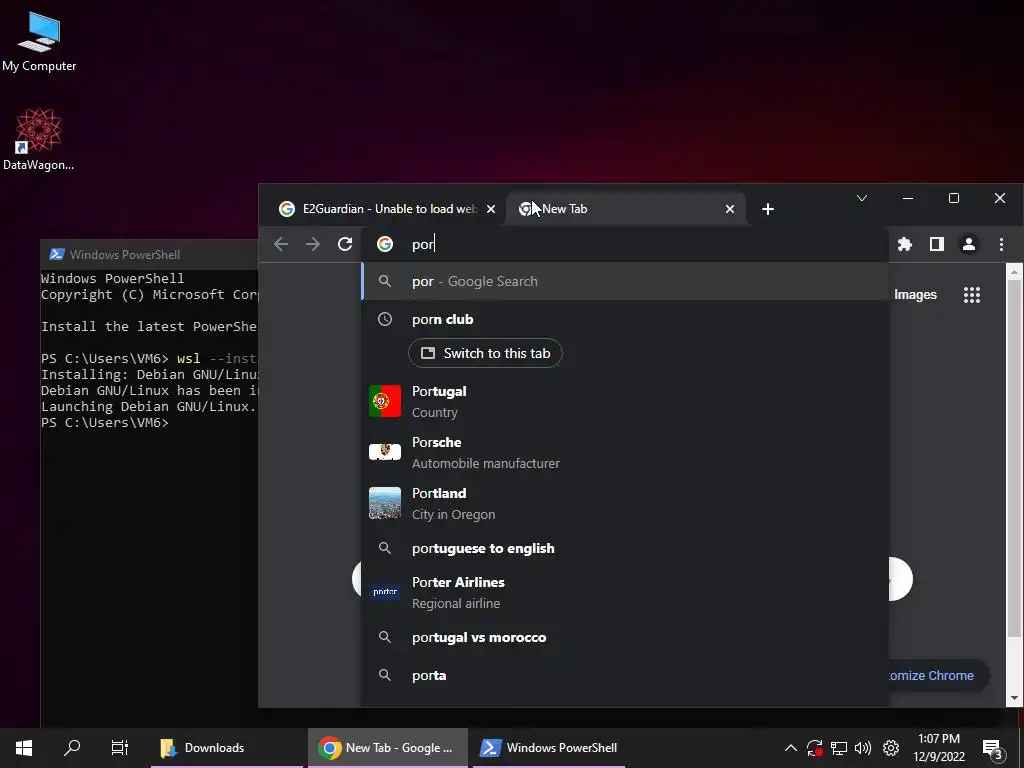Click the Customize Chrome button
Viewport: 1024px width, 768px height.
pos(938,675)
